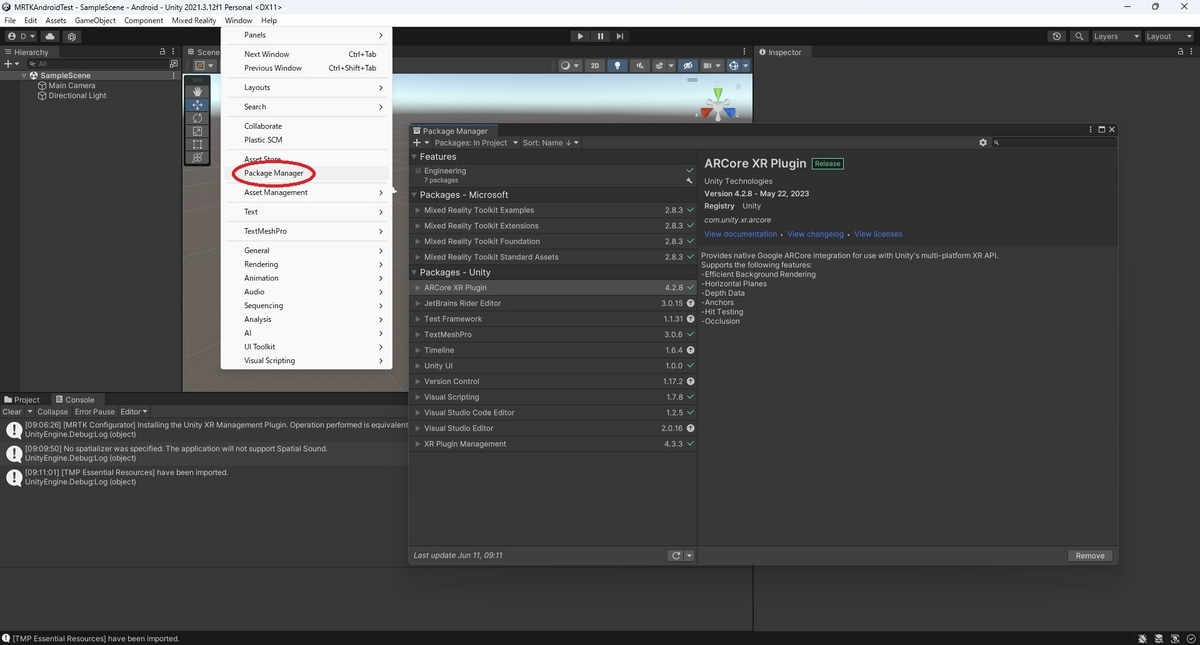Switch to the Project tab
Image resolution: width=1200 pixels, height=645 pixels.
click(22, 400)
